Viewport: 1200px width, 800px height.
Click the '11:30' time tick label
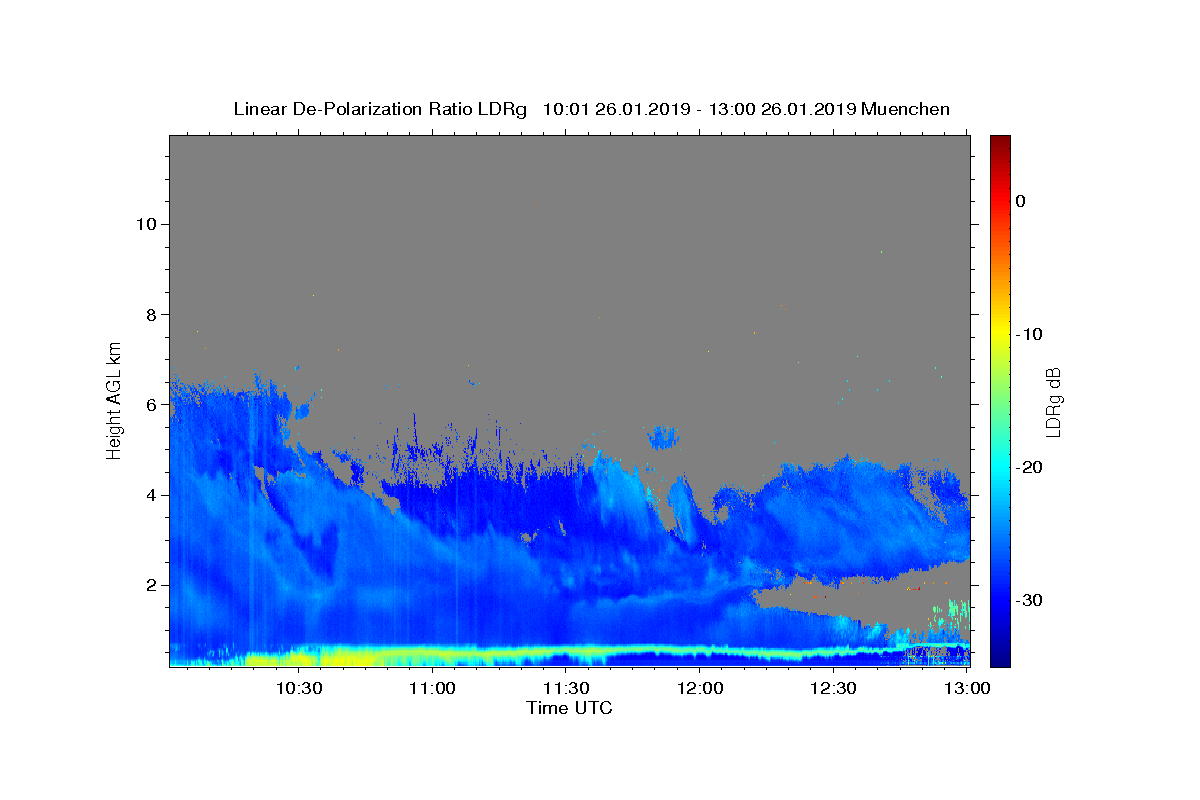(x=566, y=688)
